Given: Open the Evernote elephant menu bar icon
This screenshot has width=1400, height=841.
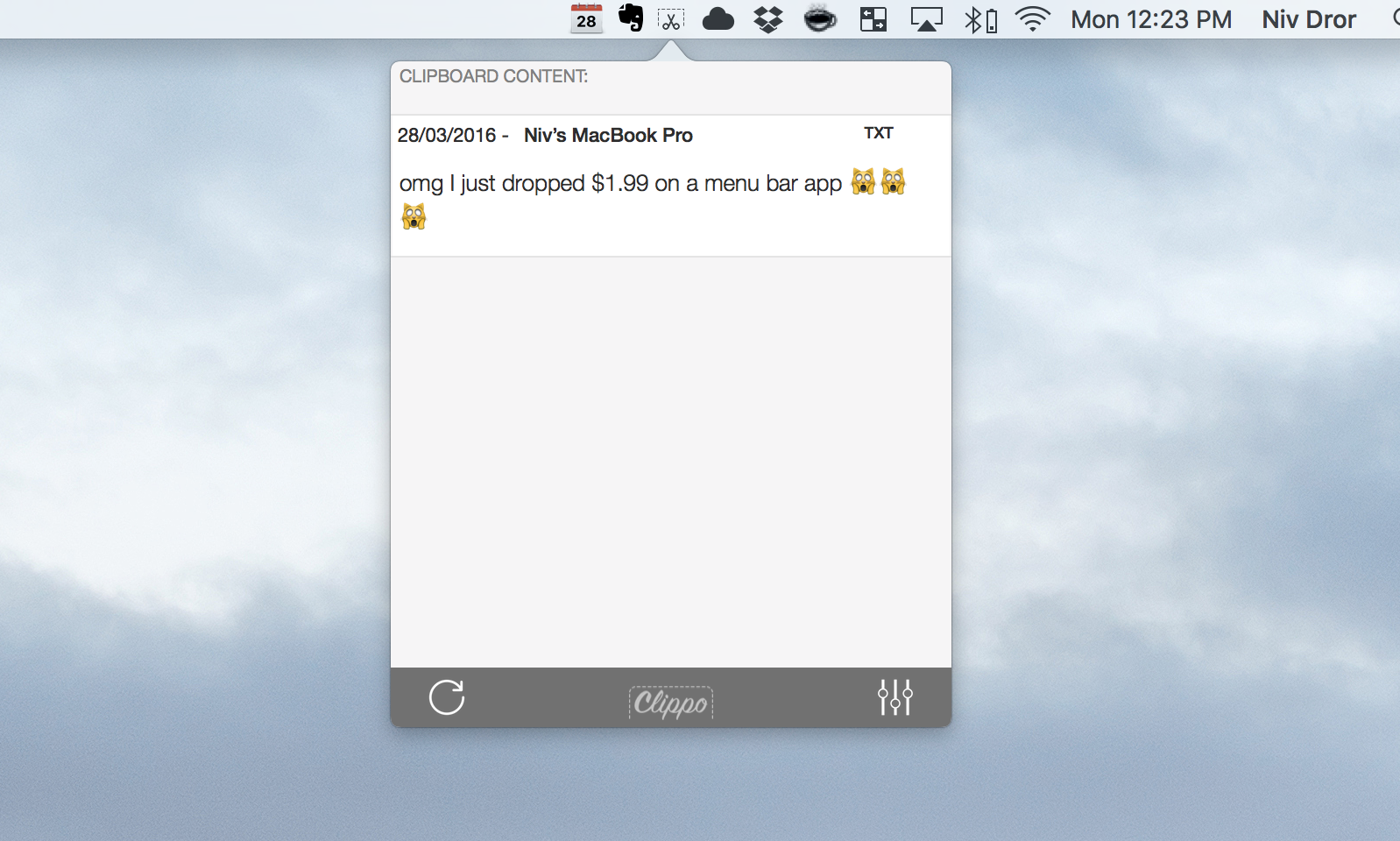Looking at the screenshot, I should click(630, 18).
